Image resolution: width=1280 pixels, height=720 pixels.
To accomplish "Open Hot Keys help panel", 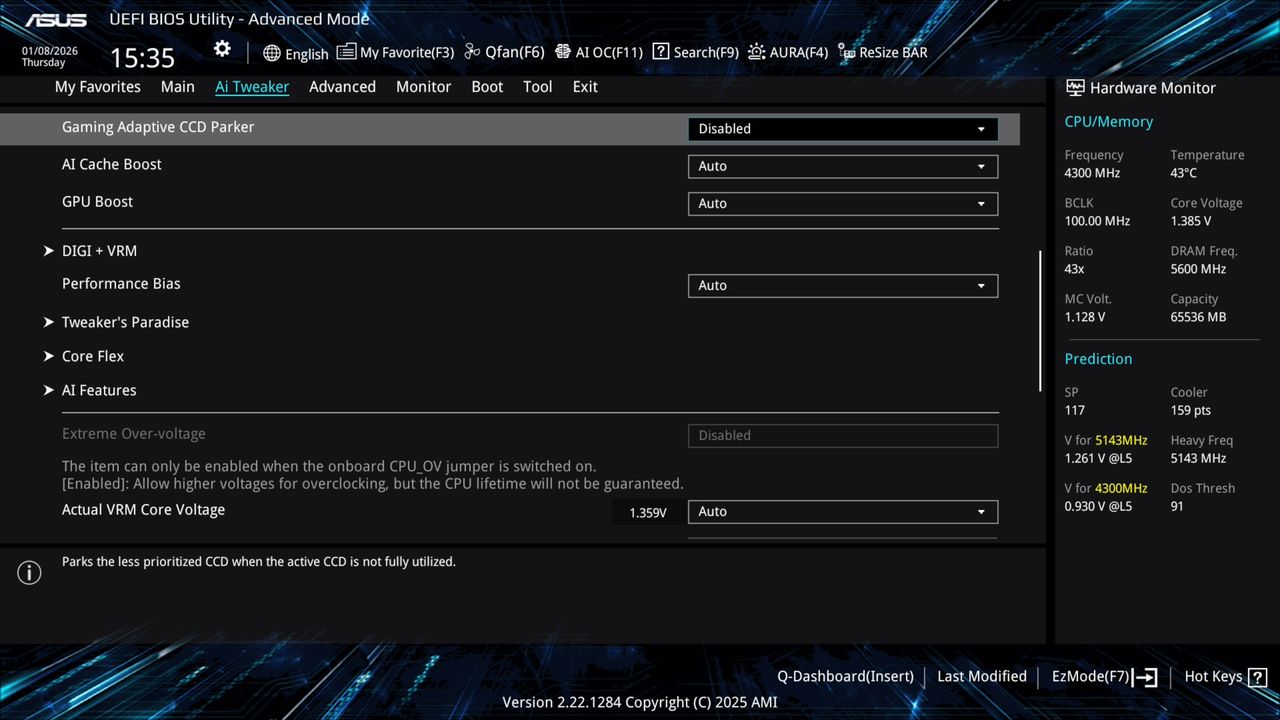I will pyautogui.click(x=1213, y=676).
